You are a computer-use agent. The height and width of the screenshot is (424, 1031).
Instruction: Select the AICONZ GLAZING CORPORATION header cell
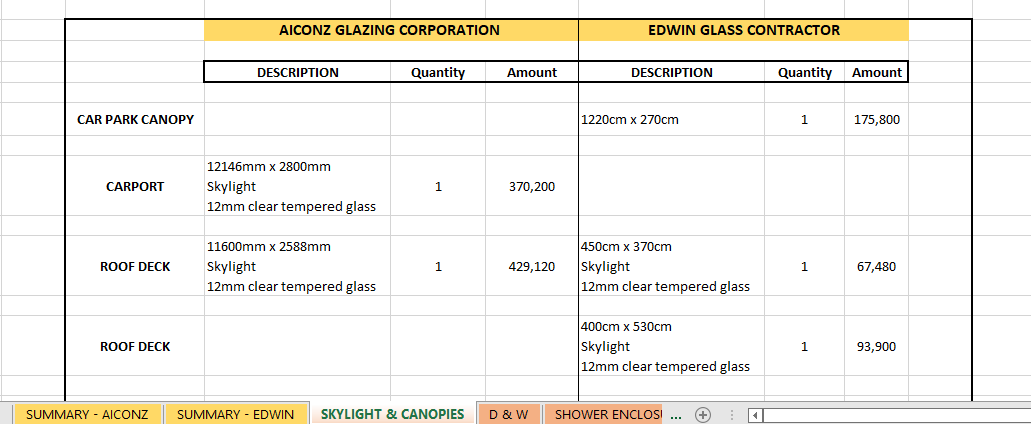click(390, 30)
